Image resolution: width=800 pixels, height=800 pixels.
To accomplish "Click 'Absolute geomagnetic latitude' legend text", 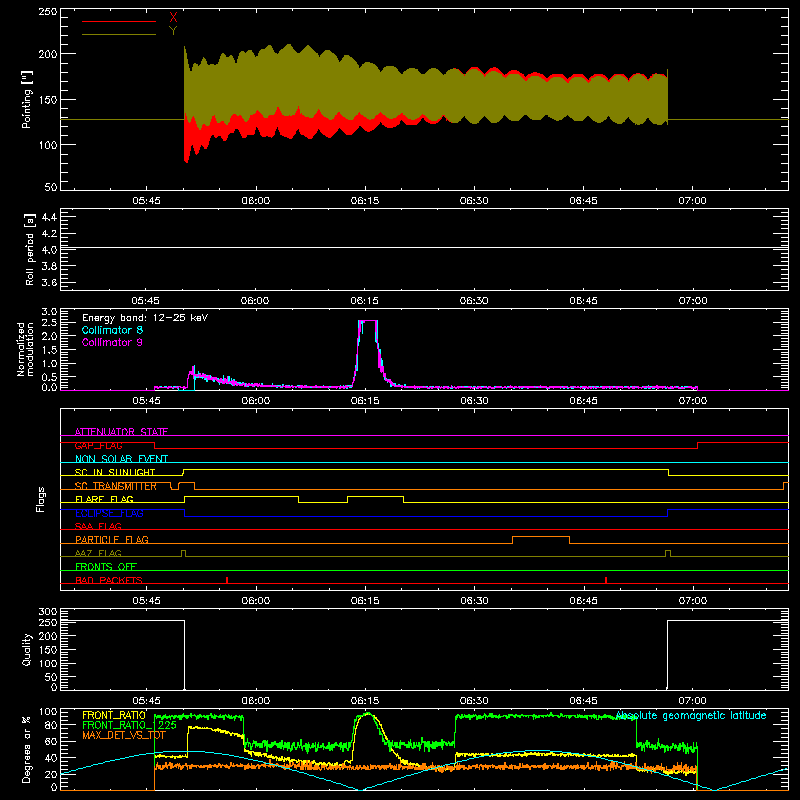I will (691, 715).
